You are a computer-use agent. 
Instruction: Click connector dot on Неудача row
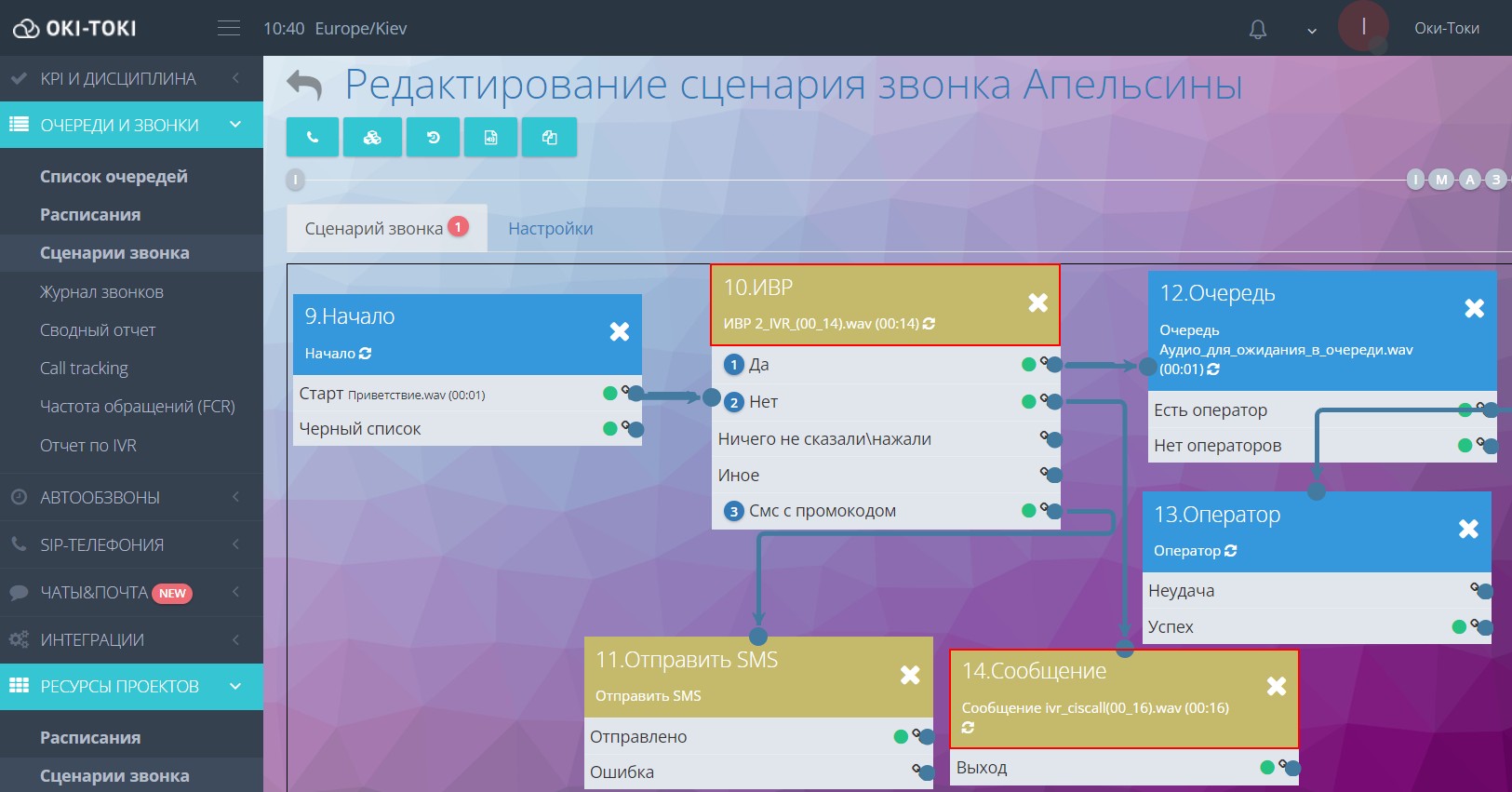1484,591
